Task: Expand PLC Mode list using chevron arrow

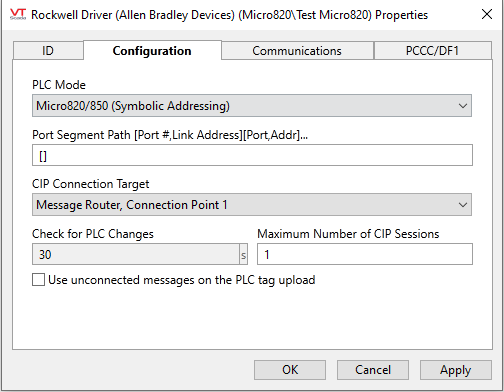Action: 463,106
